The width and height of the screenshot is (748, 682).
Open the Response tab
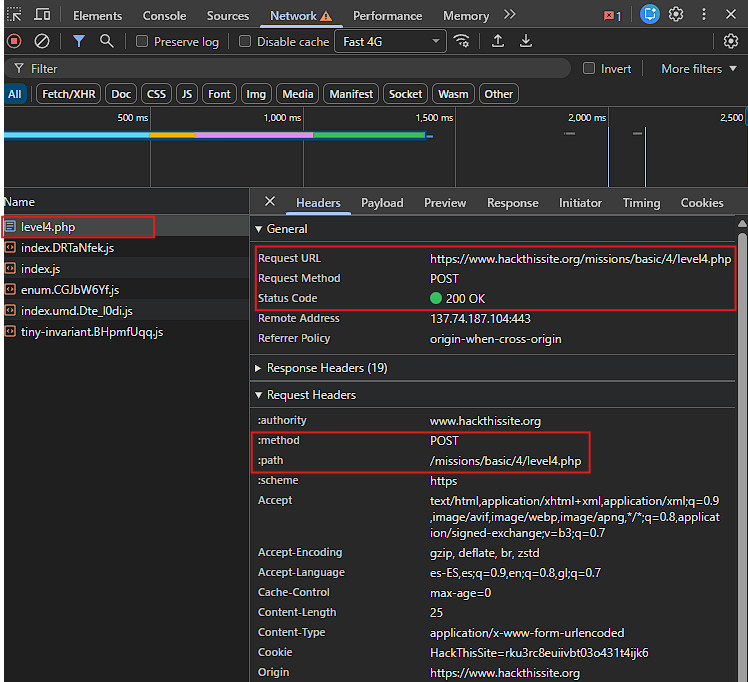[x=513, y=203]
